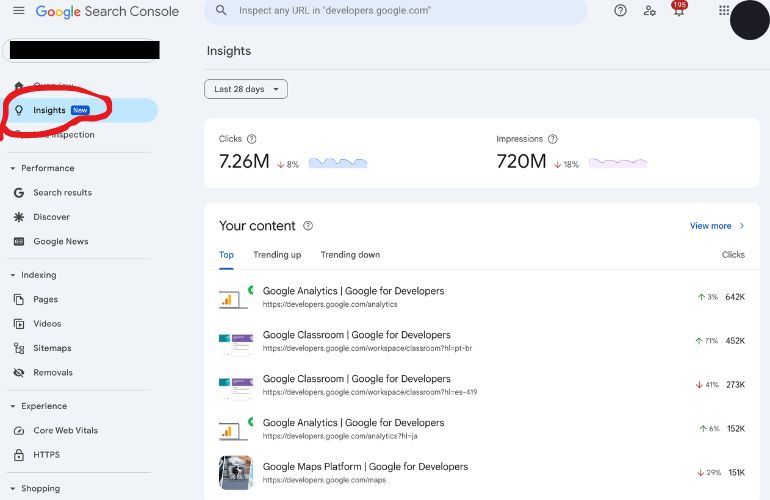The width and height of the screenshot is (770, 500).
Task: Click the Overview home icon
Action: [x=19, y=85]
